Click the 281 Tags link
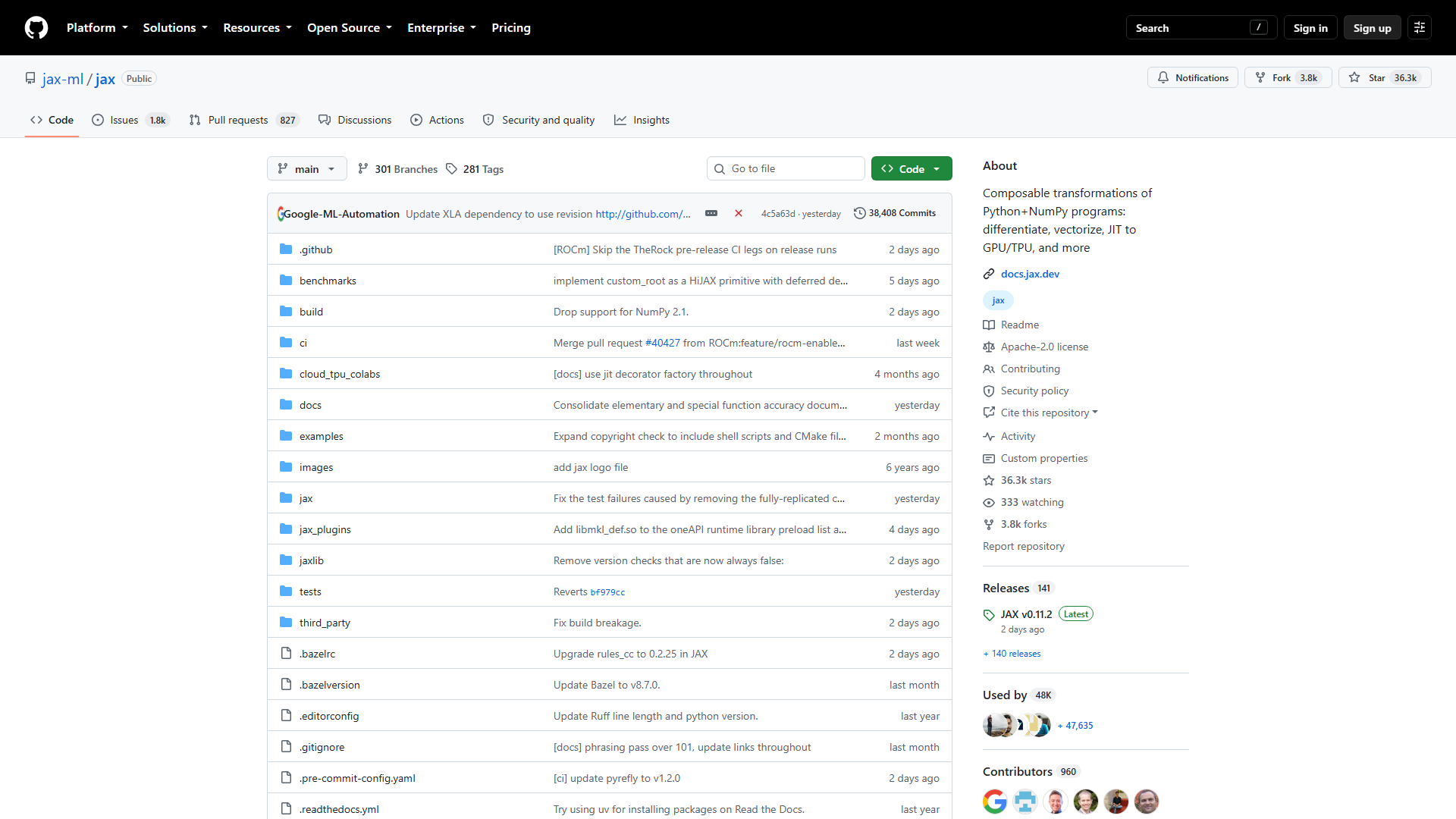The image size is (1456, 819). click(475, 168)
